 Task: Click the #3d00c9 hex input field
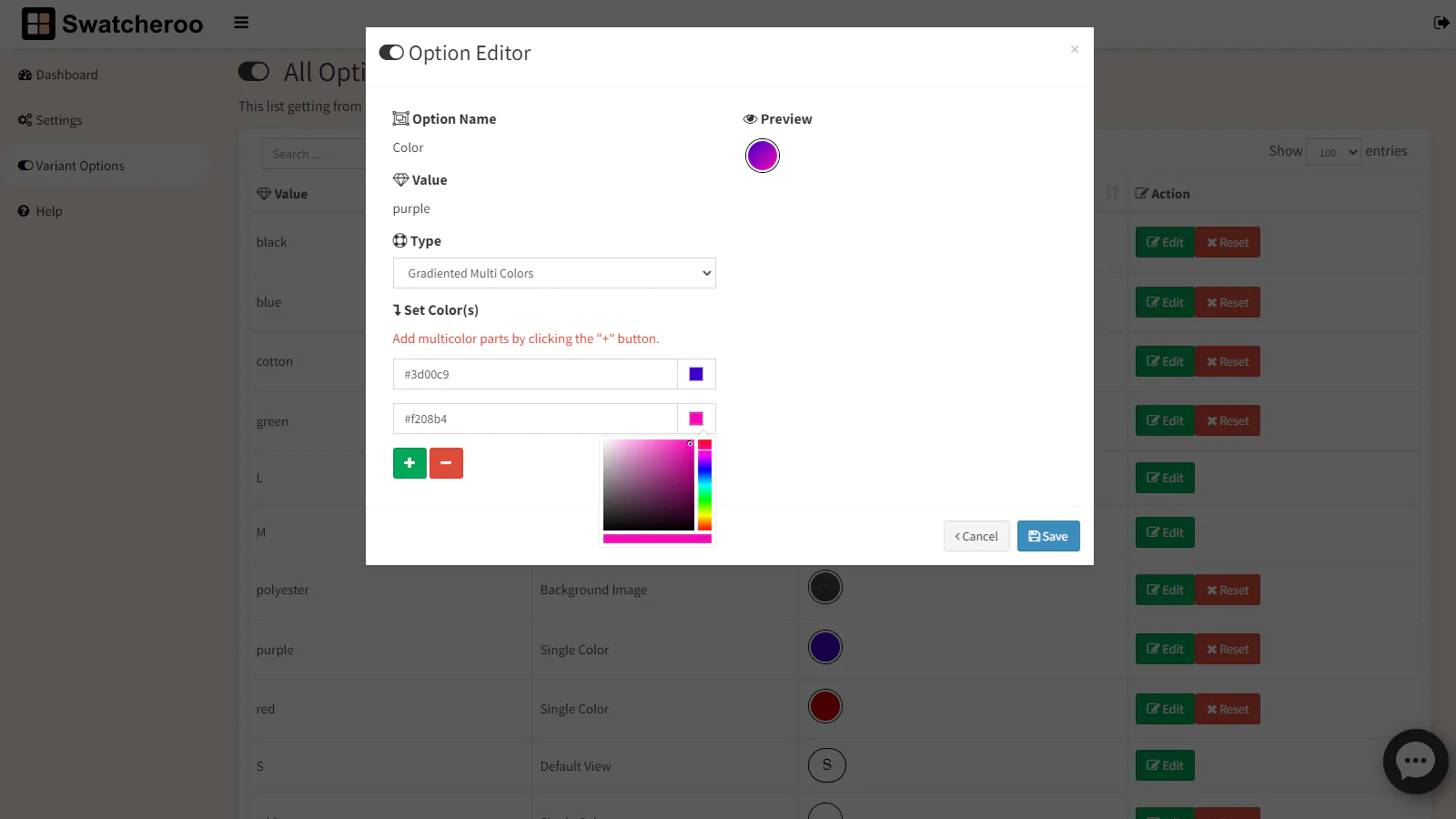(535, 374)
